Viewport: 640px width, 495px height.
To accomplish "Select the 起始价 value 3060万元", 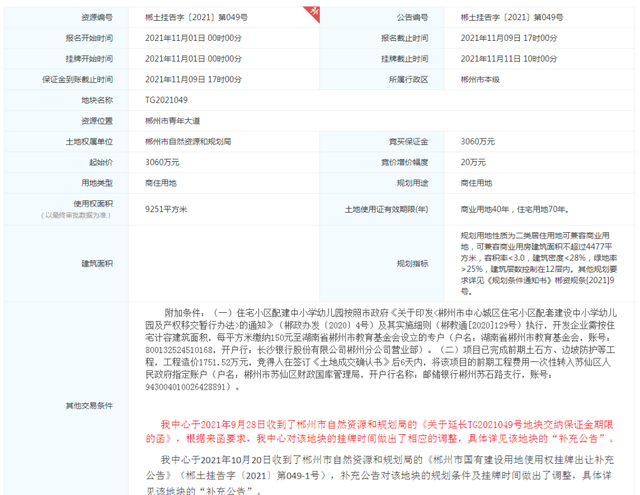I will coord(162,162).
